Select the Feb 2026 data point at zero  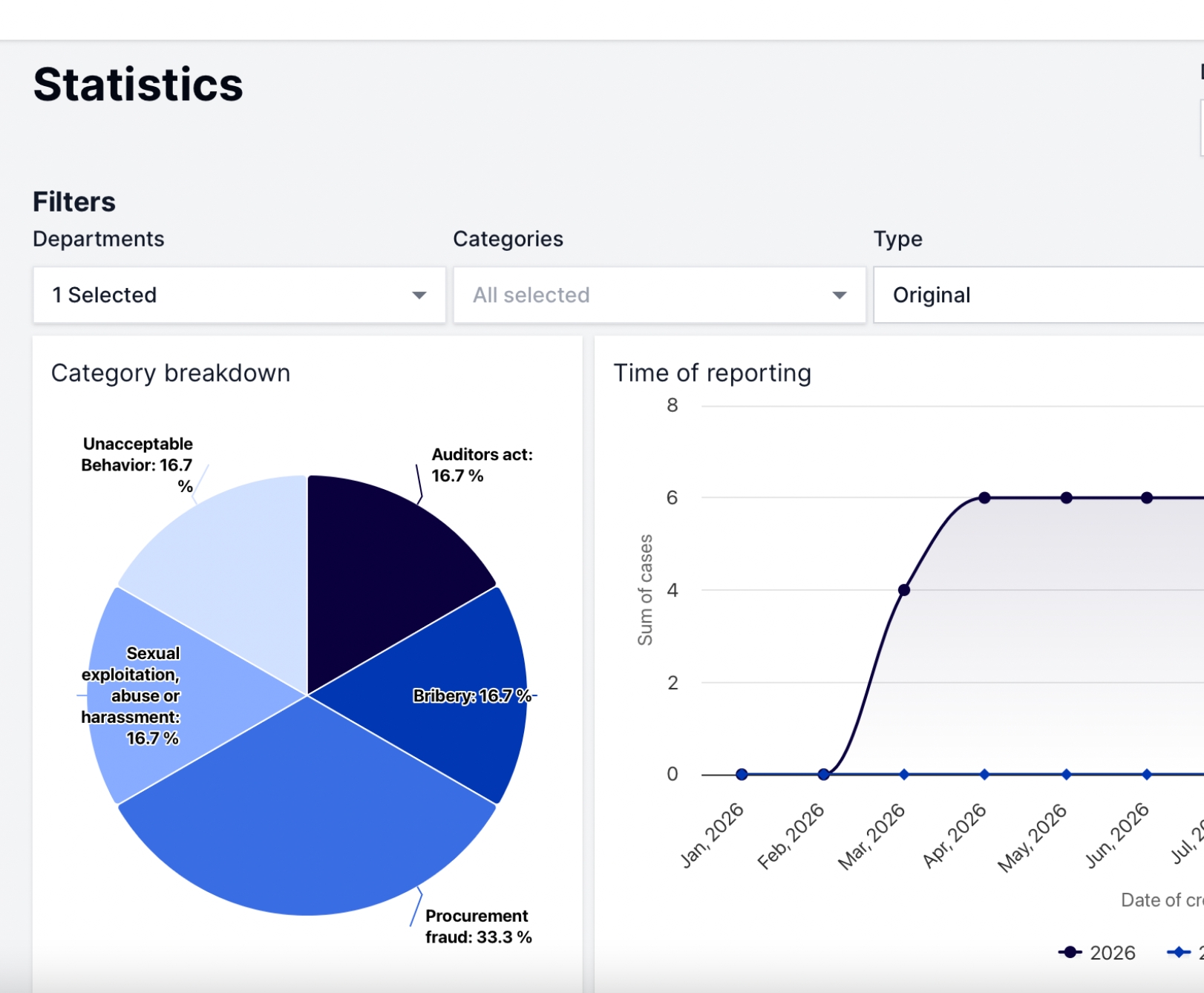(823, 774)
